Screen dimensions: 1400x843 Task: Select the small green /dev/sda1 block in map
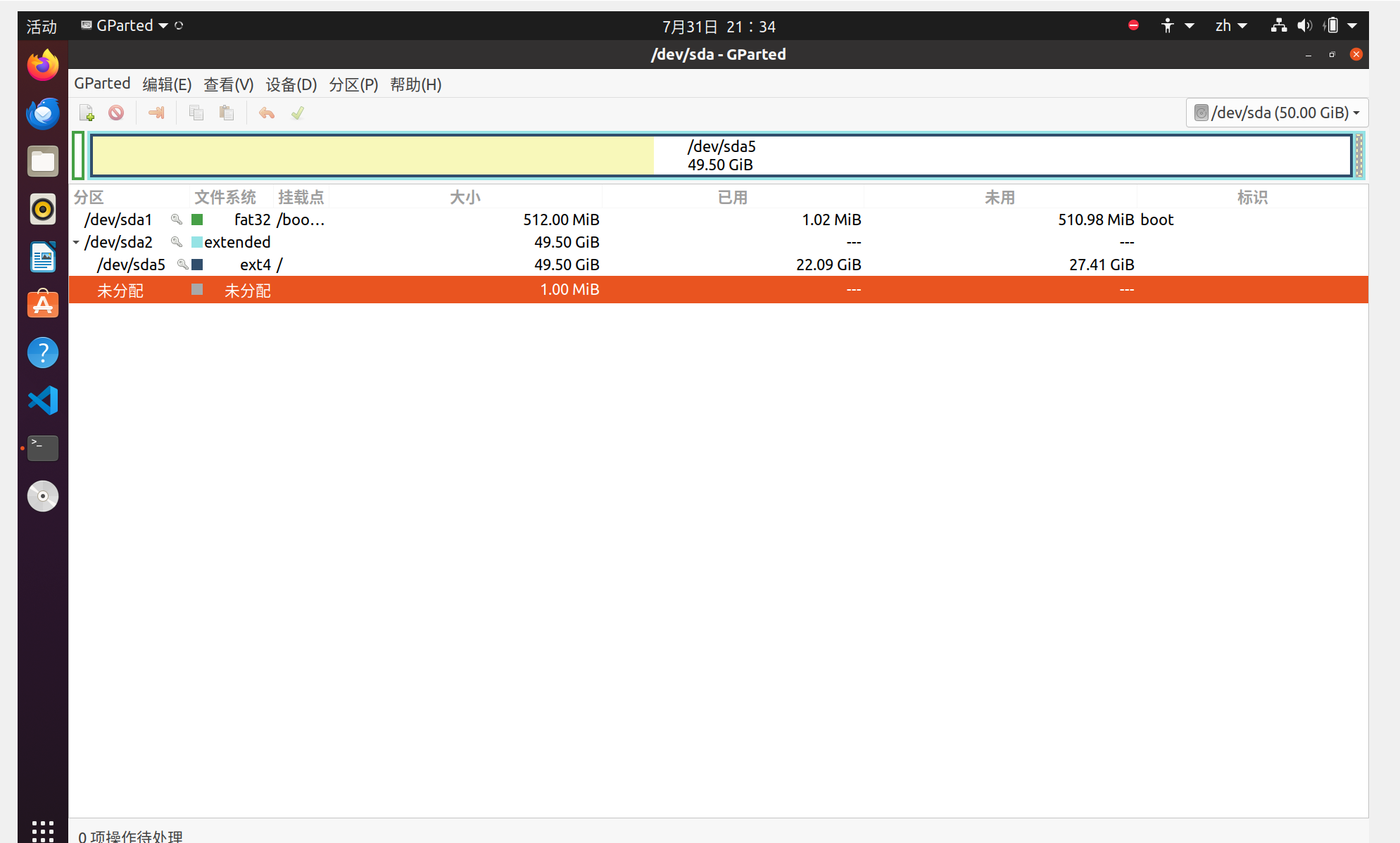pyautogui.click(x=78, y=156)
